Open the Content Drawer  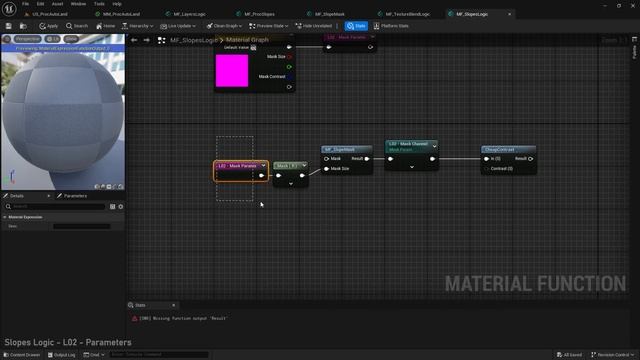point(22,355)
